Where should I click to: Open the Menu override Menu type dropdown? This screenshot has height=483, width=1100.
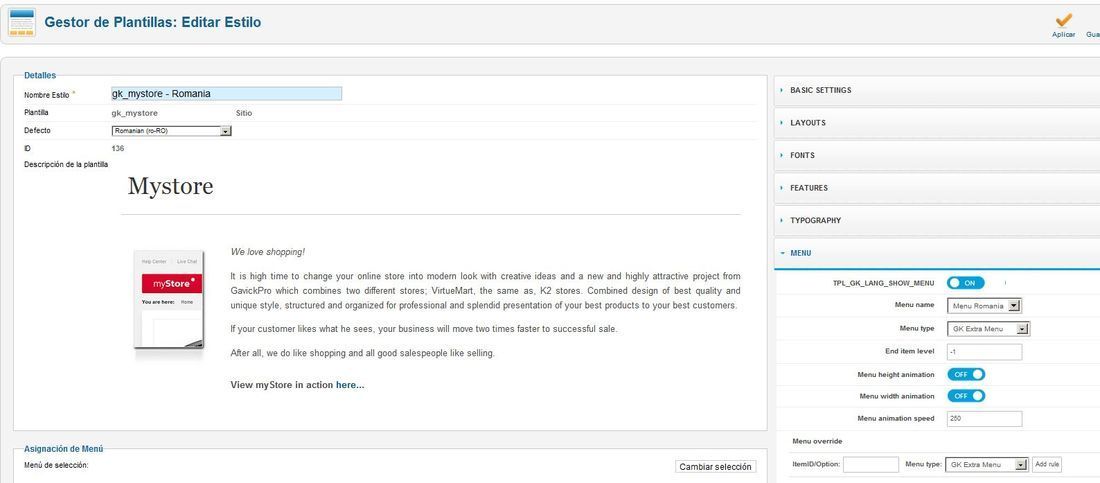[986, 465]
